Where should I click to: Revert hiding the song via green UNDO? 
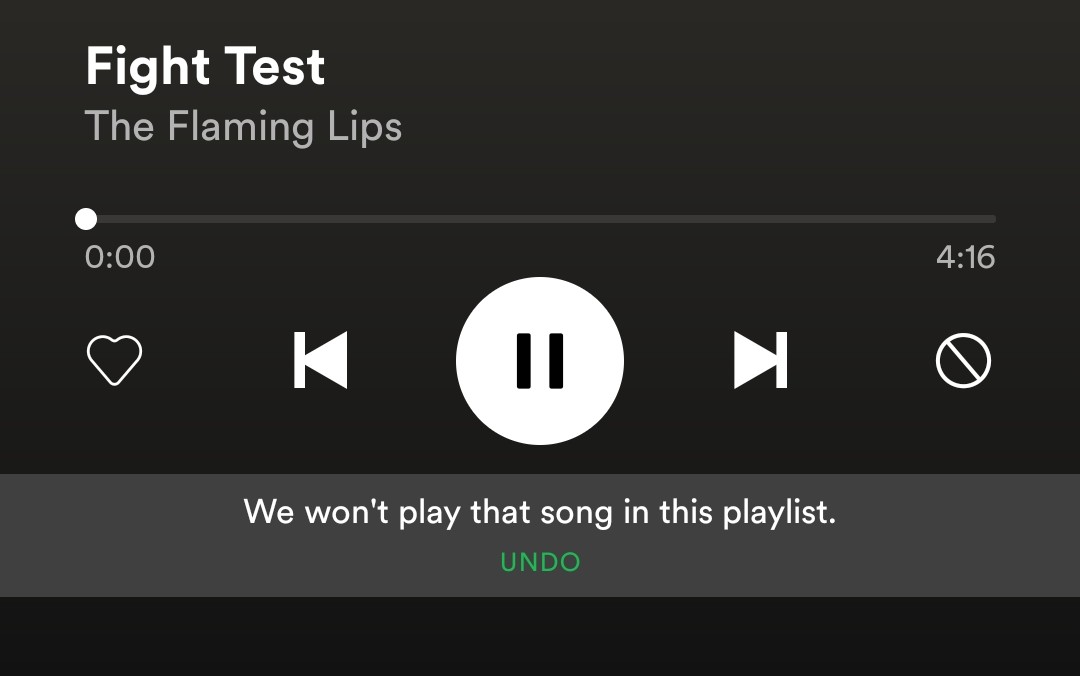pyautogui.click(x=540, y=562)
